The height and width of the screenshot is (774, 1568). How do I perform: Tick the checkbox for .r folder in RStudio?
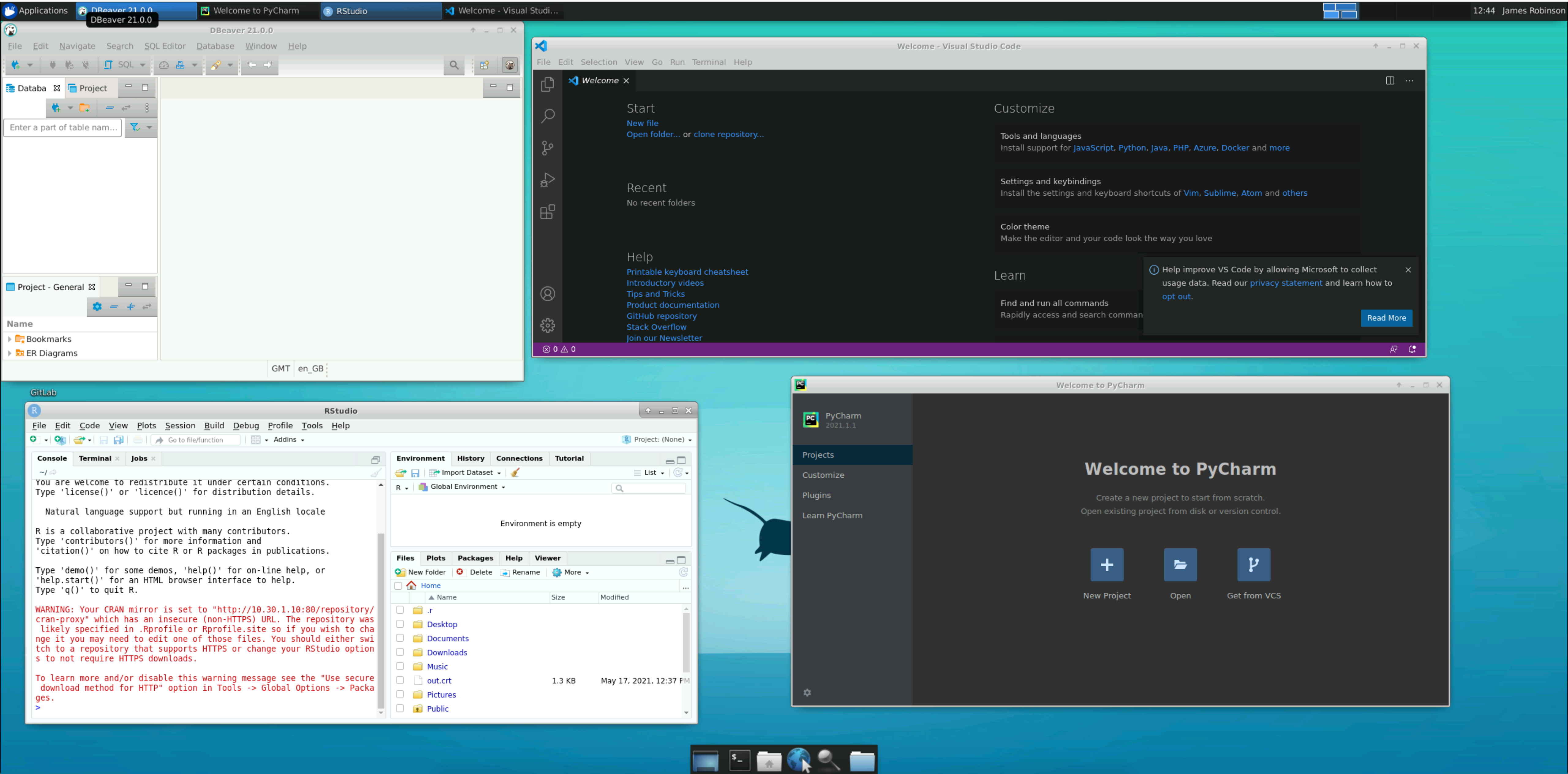(400, 610)
